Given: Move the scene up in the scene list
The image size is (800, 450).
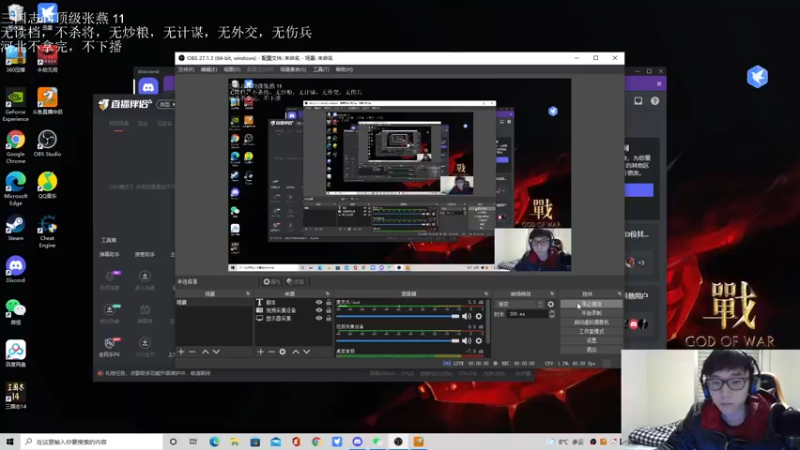Looking at the screenshot, I should click(x=205, y=352).
